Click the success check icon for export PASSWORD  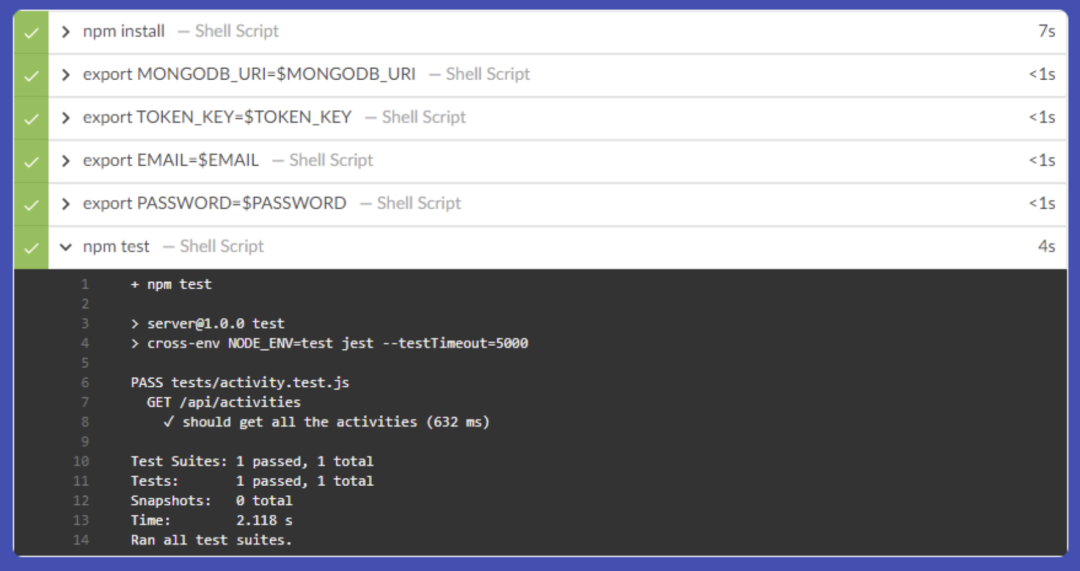point(31,204)
